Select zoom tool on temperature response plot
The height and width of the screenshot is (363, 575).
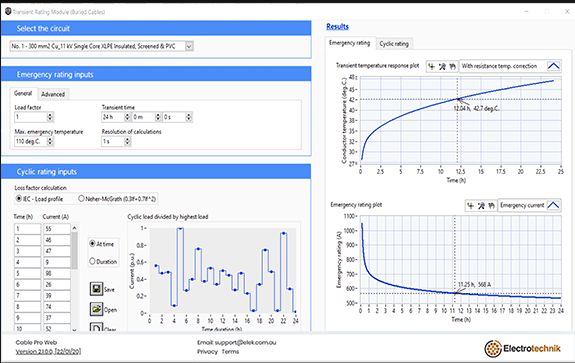click(442, 66)
